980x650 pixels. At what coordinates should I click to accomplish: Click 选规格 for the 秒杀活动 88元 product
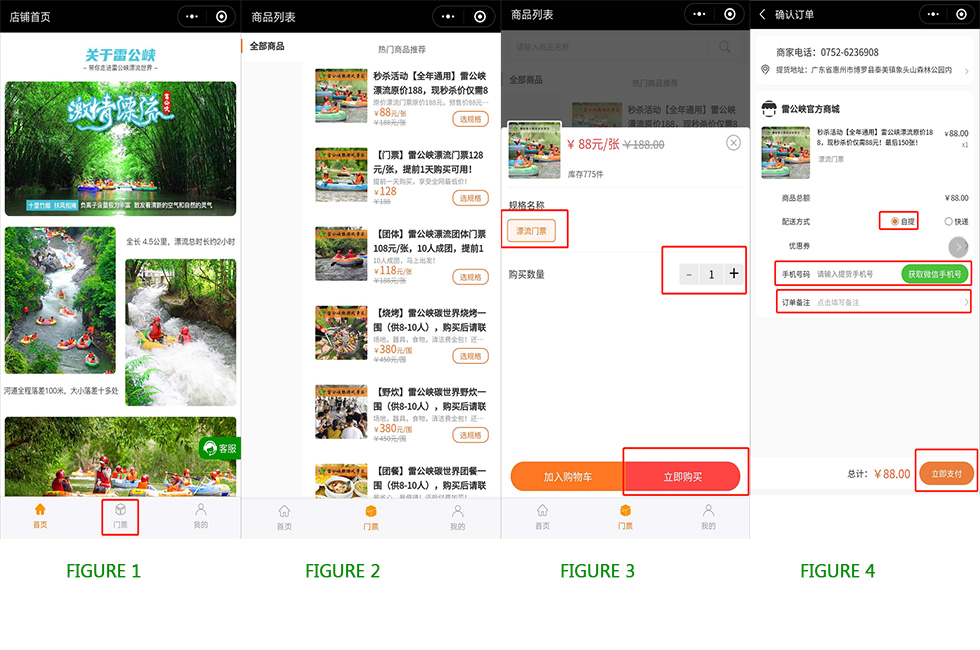pos(470,119)
